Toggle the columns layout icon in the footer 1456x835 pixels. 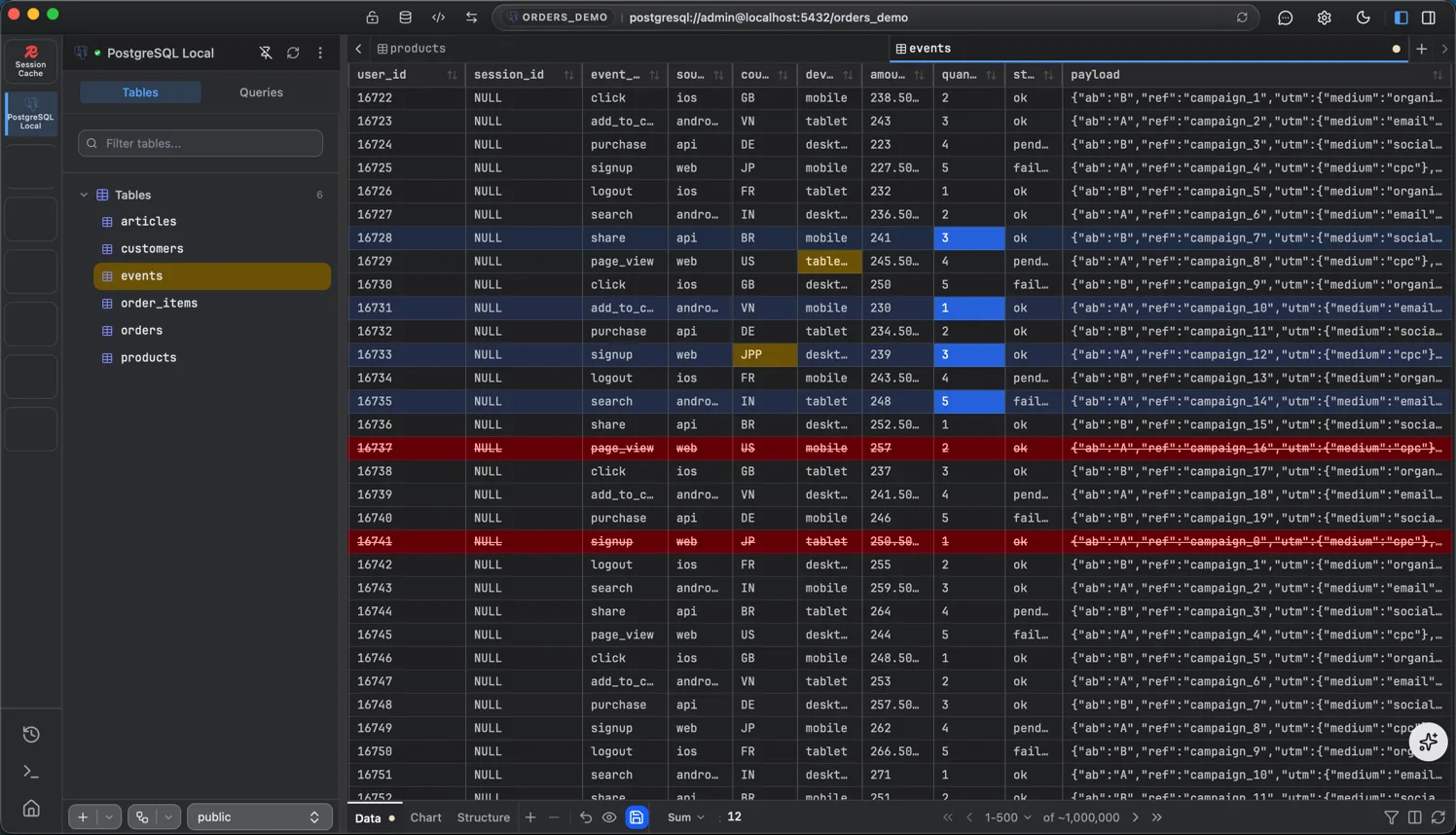coord(1415,817)
